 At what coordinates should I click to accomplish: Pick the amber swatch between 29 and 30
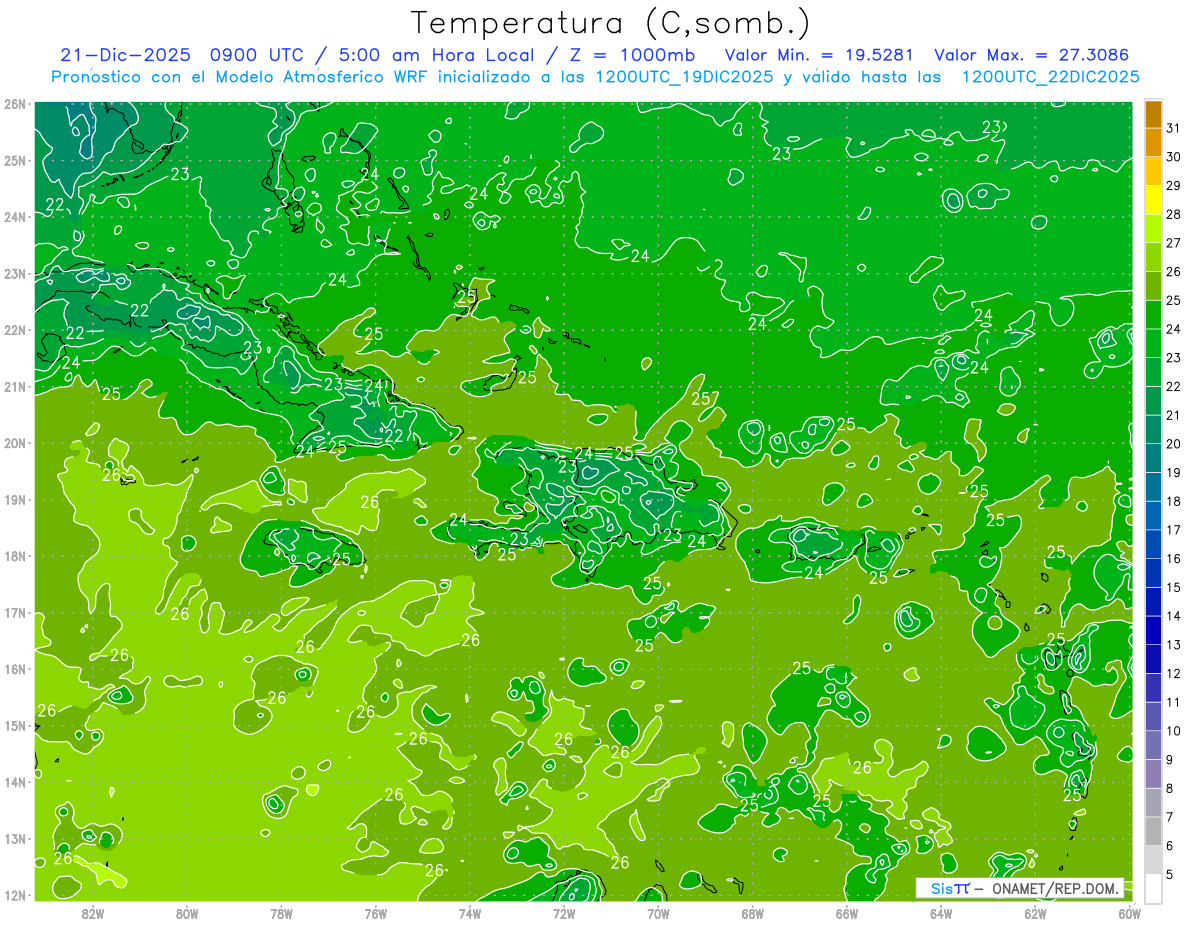click(x=1153, y=171)
